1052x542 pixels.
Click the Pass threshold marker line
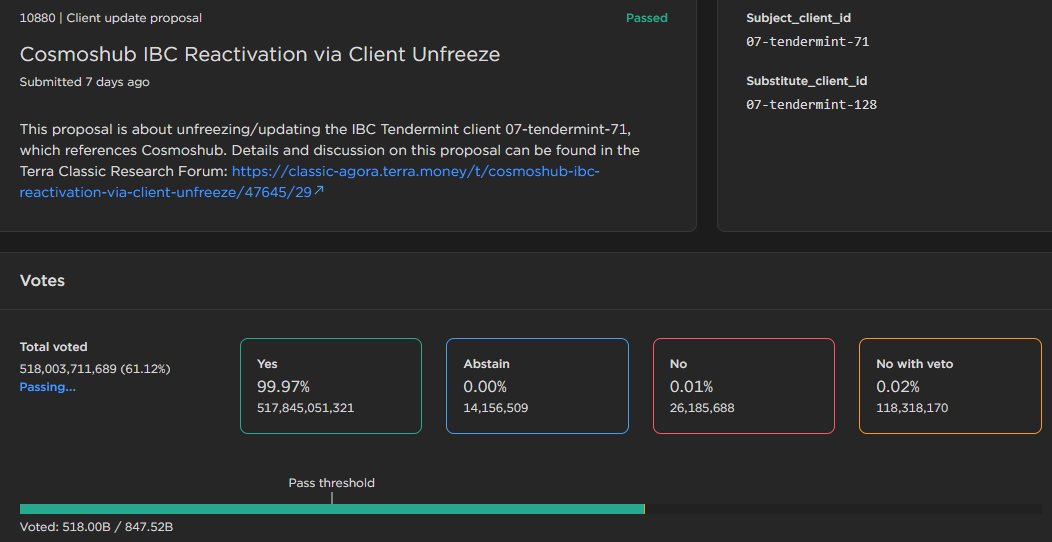pyautogui.click(x=332, y=497)
